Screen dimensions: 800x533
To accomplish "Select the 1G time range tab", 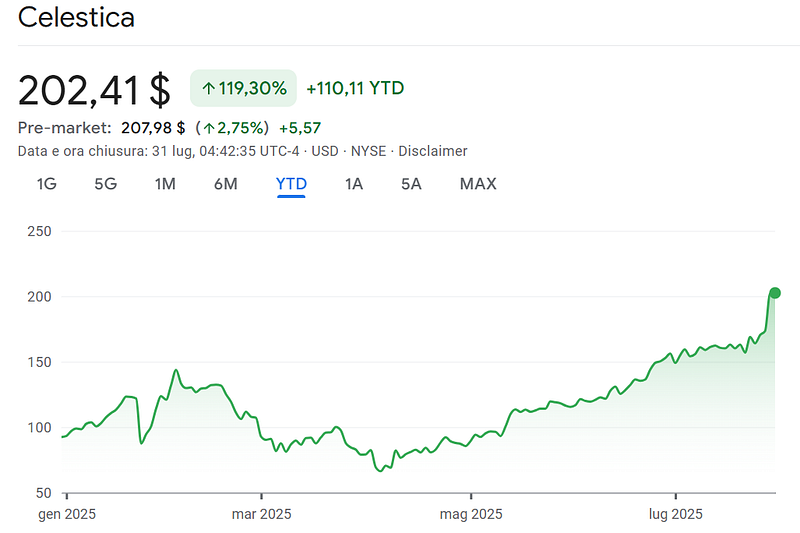I will coord(46,184).
